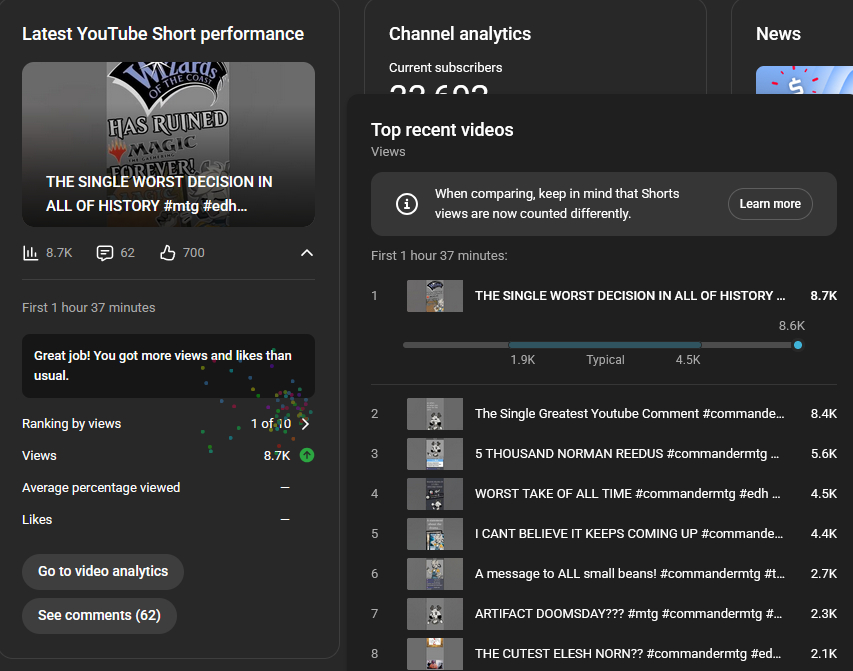Click the comments speech bubble icon
Image resolution: width=853 pixels, height=671 pixels.
pyautogui.click(x=105, y=253)
